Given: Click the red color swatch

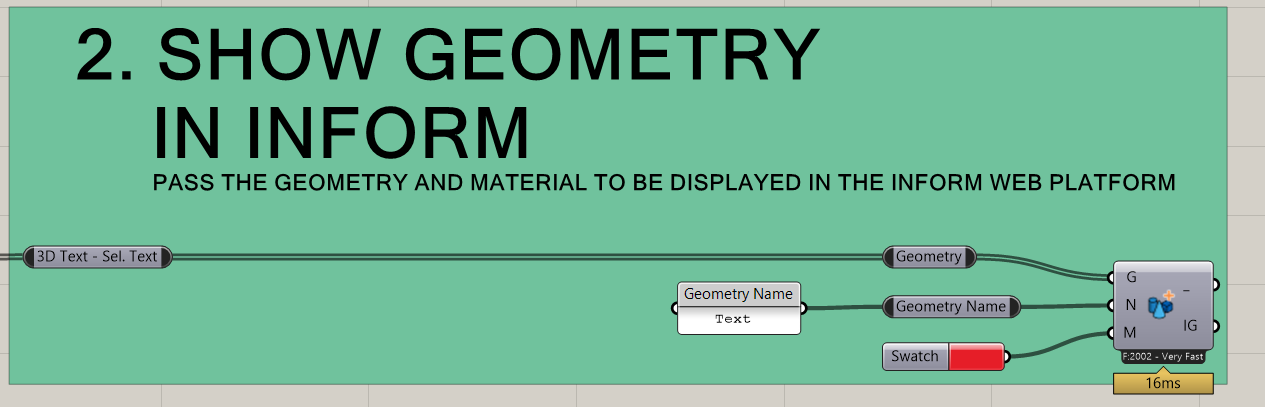Looking at the screenshot, I should coord(975,357).
